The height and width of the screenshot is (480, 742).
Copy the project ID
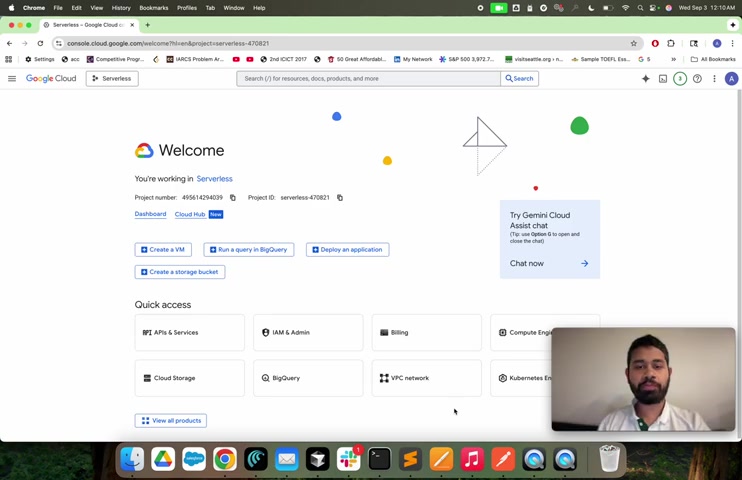(340, 197)
